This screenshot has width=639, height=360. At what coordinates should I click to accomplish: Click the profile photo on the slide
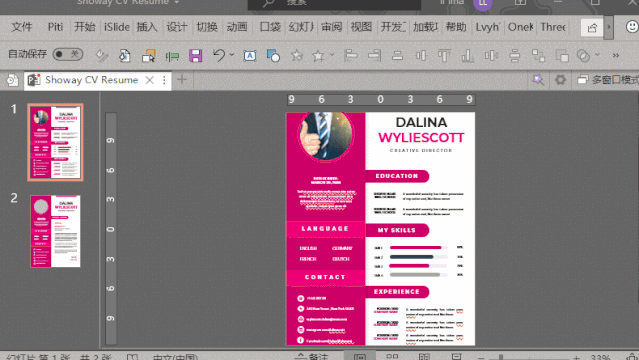pyautogui.click(x=326, y=136)
